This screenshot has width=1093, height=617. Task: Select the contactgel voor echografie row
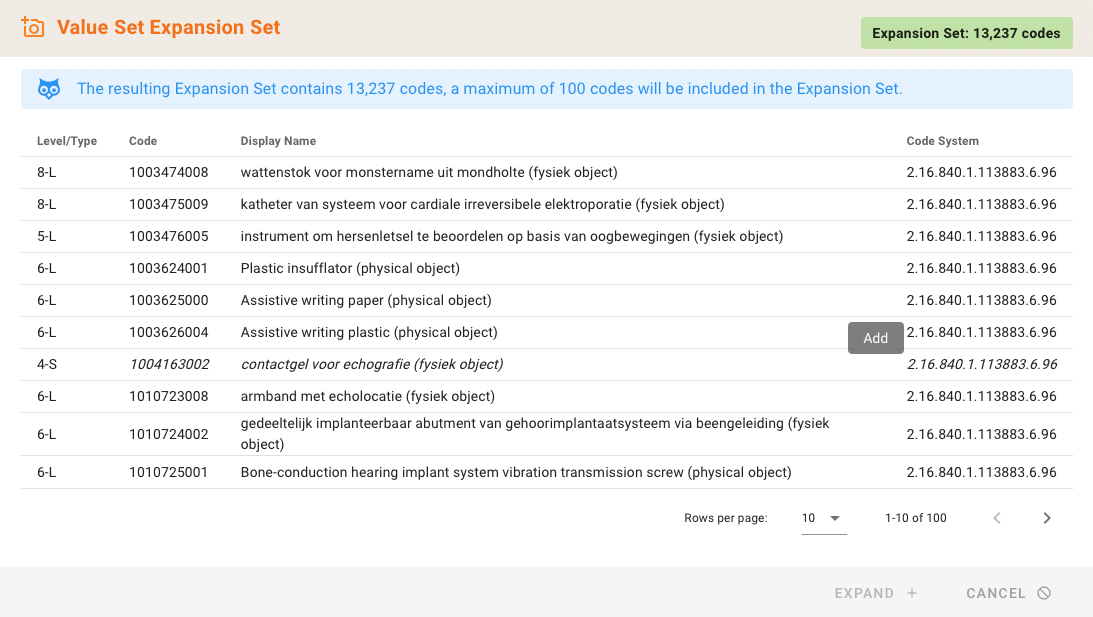371,364
